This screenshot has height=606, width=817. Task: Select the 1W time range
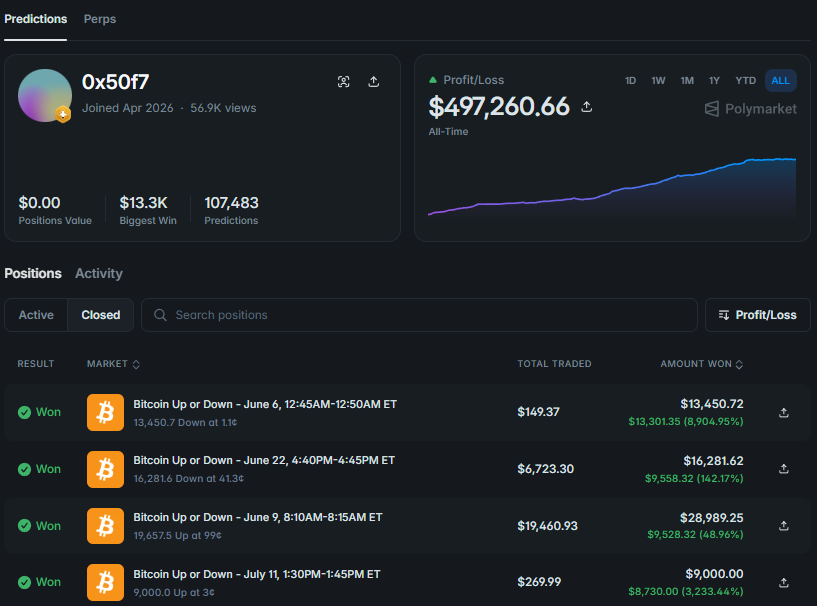coord(658,81)
